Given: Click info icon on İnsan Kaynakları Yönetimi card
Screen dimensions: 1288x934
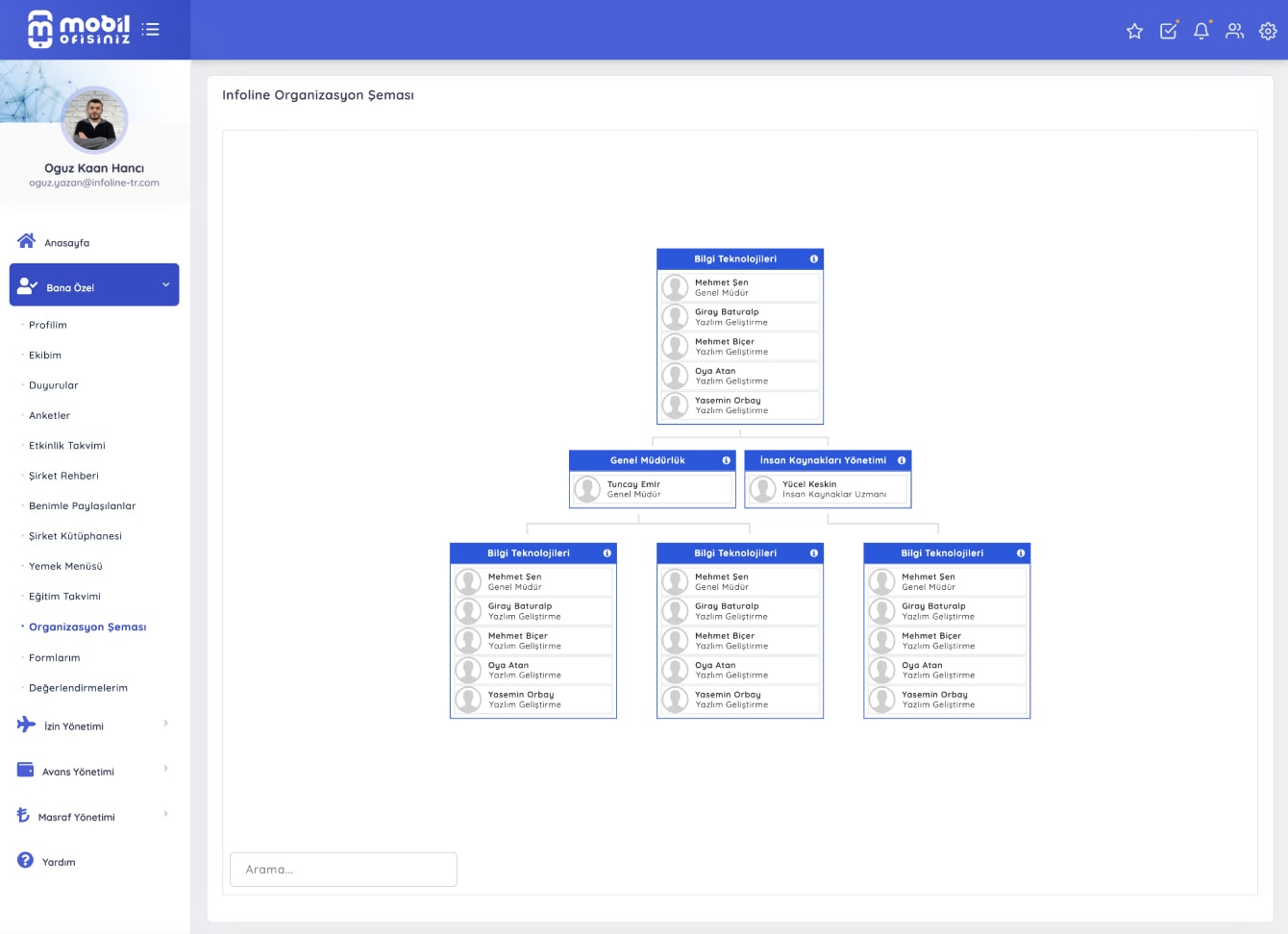Looking at the screenshot, I should 902,460.
